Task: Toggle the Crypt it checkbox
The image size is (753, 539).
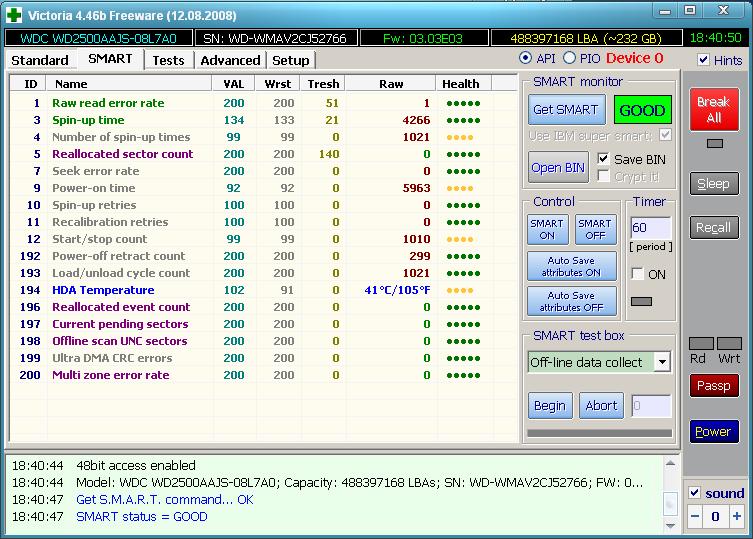Action: (x=603, y=176)
